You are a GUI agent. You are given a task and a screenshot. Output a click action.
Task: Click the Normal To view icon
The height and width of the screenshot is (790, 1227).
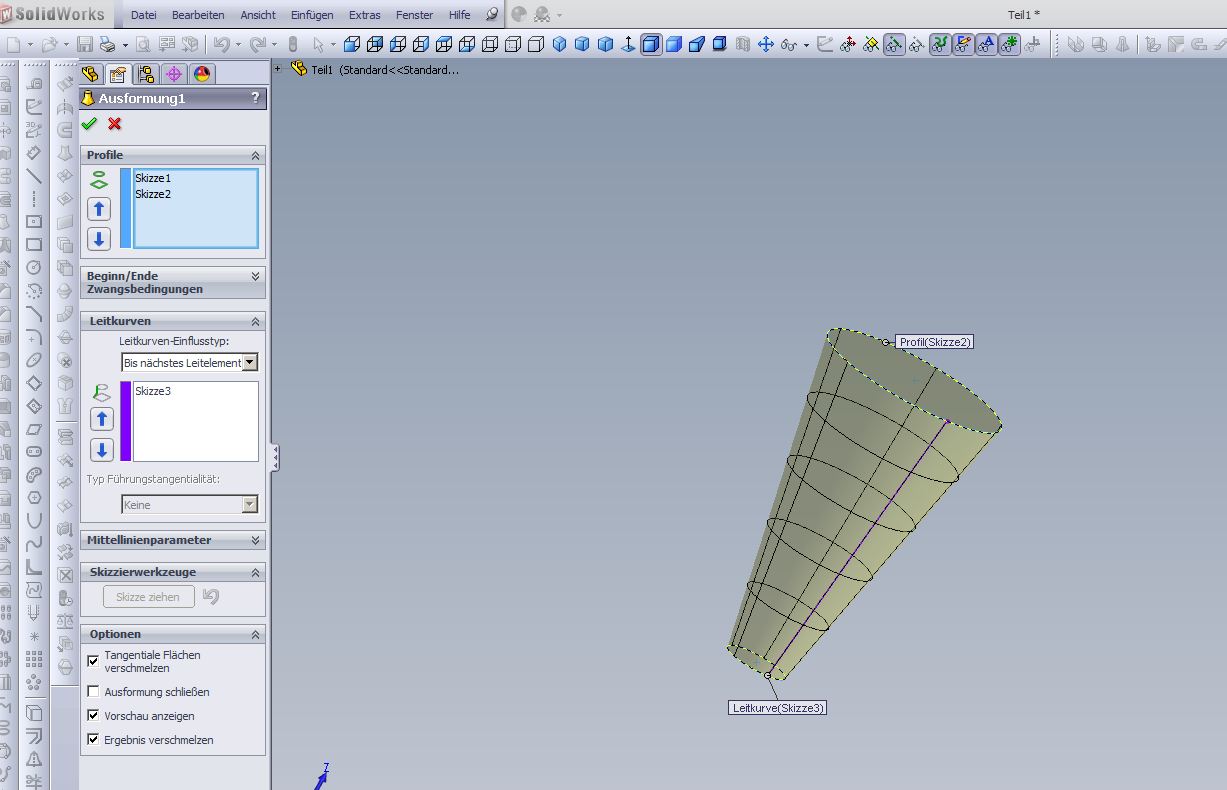tap(628, 45)
